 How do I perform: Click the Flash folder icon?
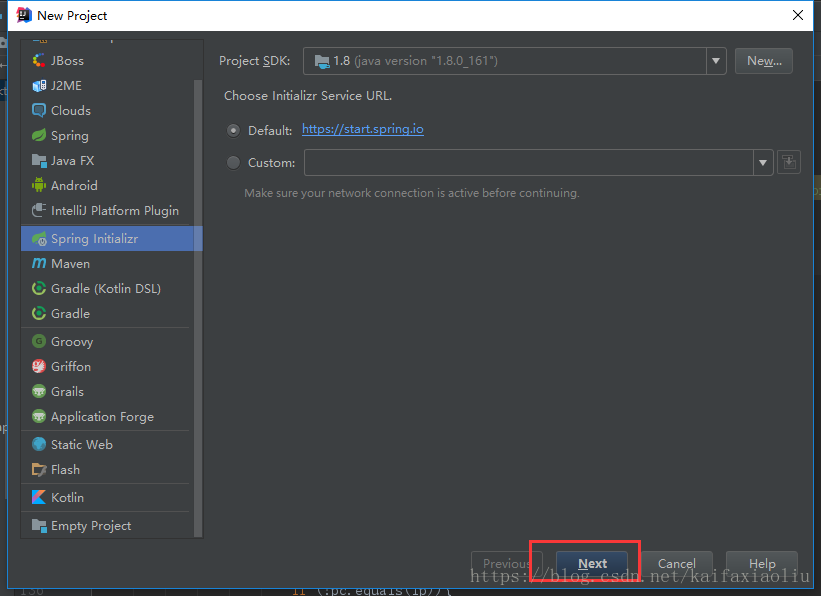(x=39, y=470)
